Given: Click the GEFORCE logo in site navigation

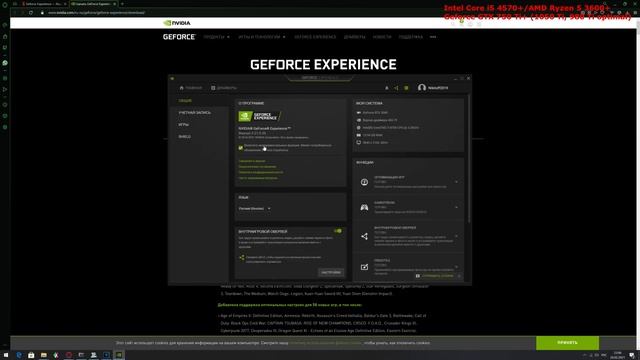Looking at the screenshot, I should [179, 37].
